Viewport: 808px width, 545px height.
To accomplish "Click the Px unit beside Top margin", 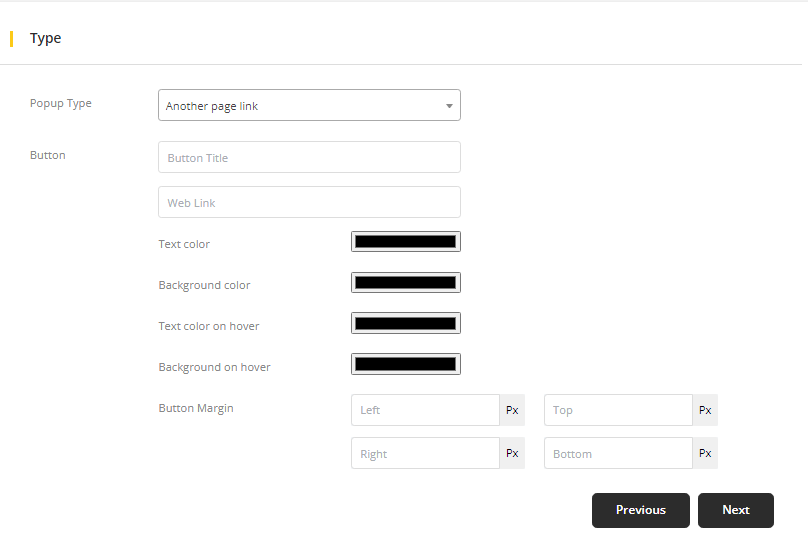I will (x=705, y=410).
